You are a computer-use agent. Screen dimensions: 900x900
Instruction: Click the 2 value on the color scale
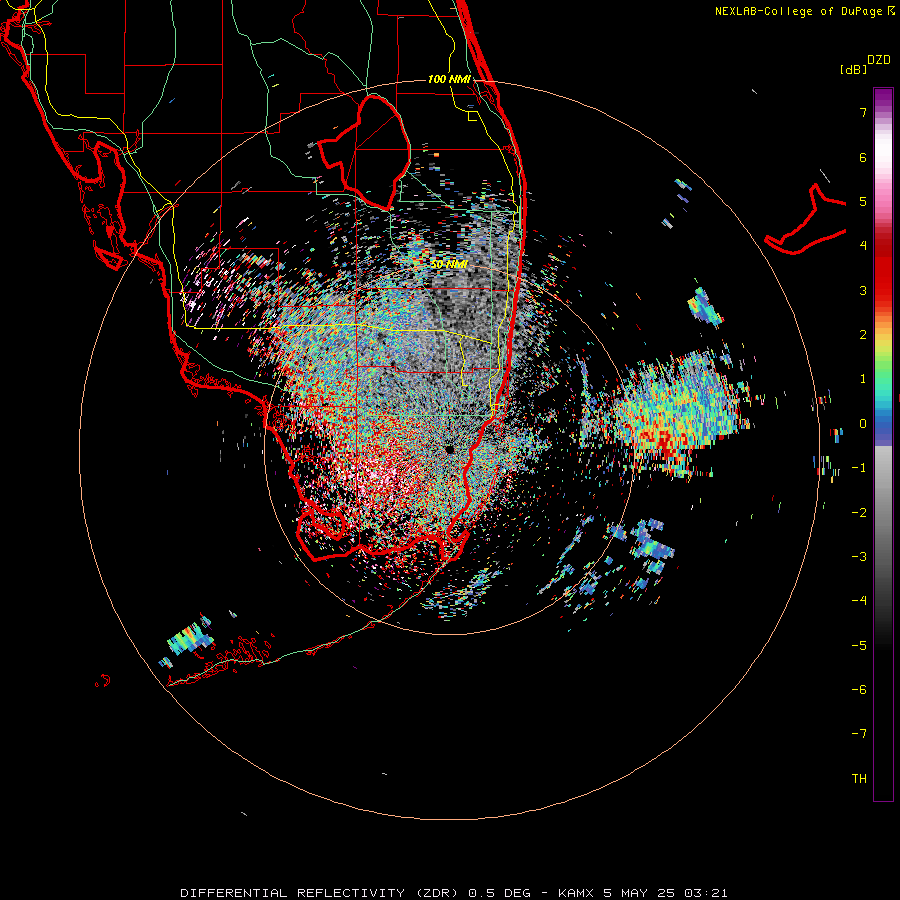pyautogui.click(x=863, y=335)
